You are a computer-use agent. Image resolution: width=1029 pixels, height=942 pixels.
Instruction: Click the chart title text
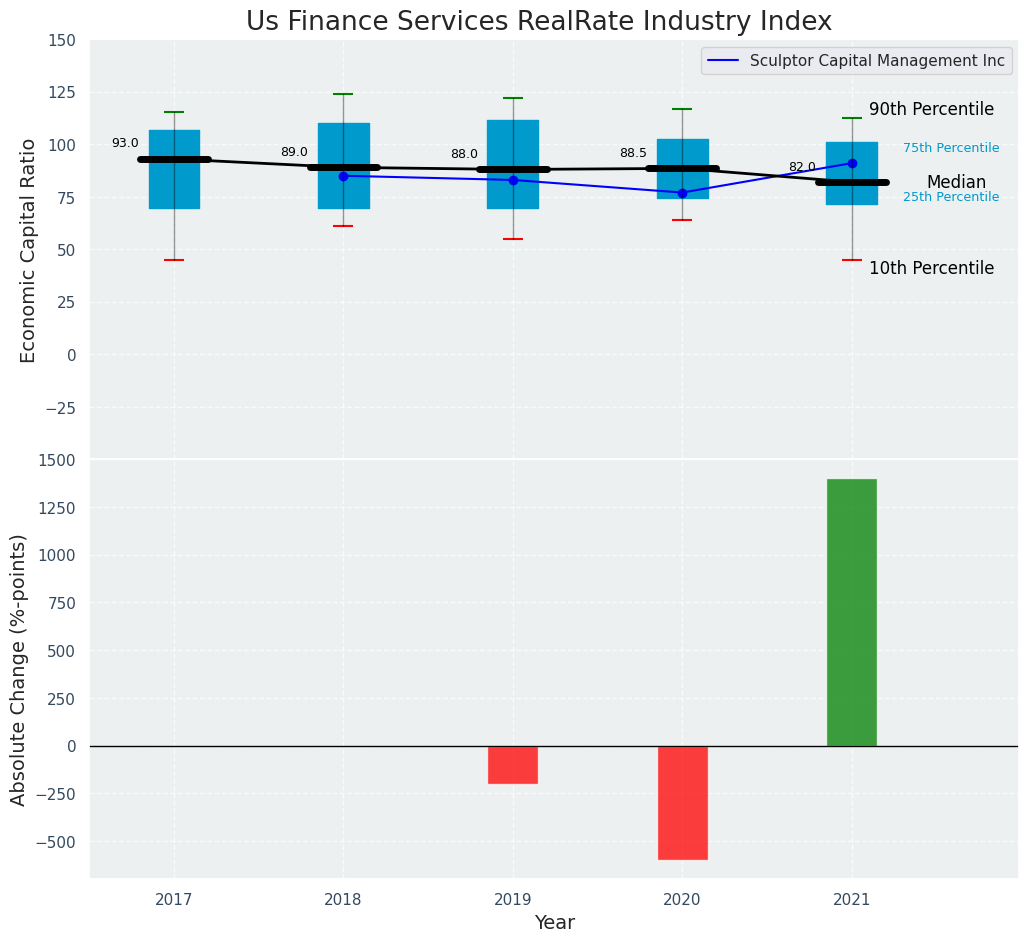(538, 22)
